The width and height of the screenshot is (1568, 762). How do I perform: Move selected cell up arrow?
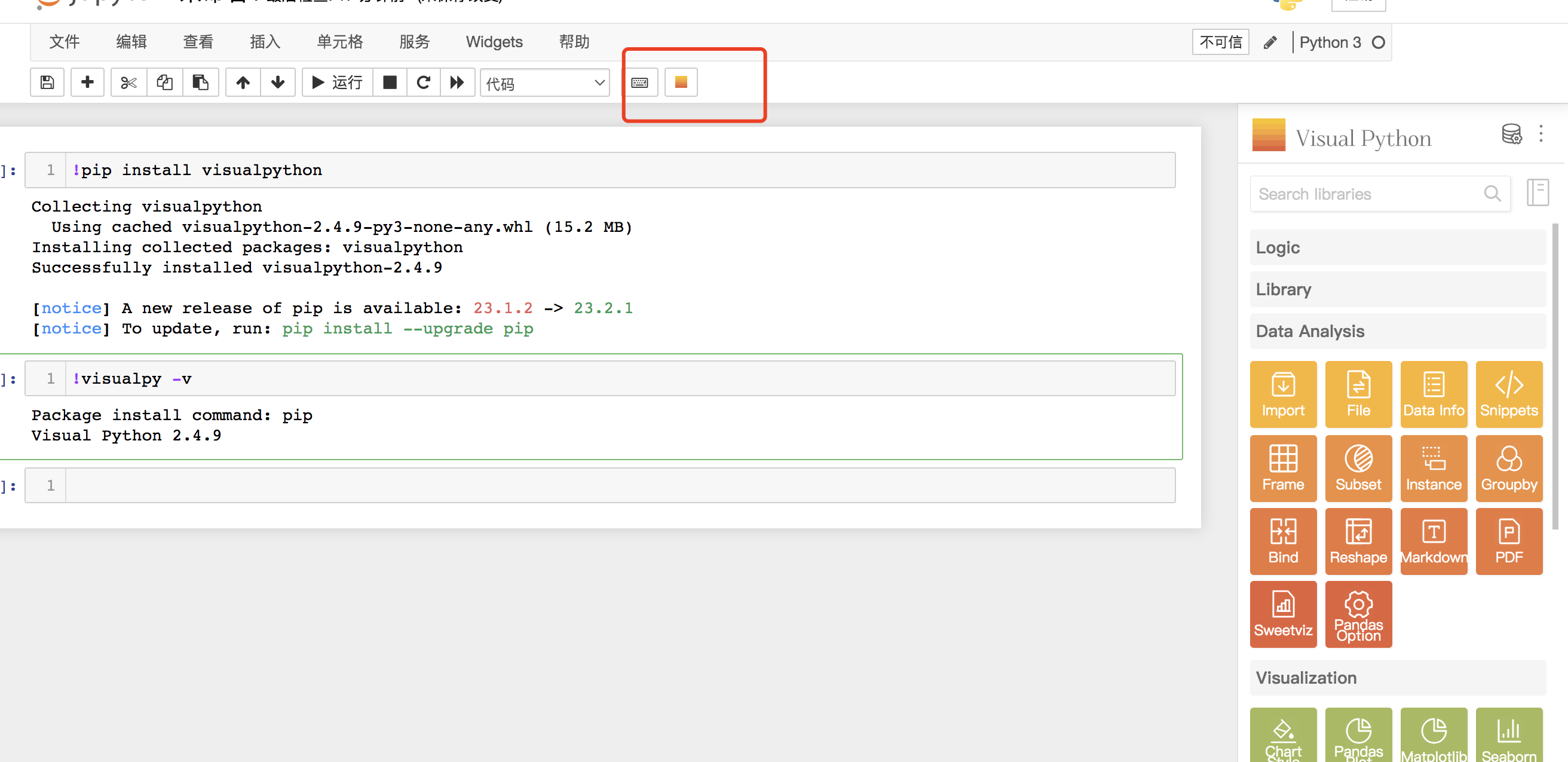[x=243, y=82]
